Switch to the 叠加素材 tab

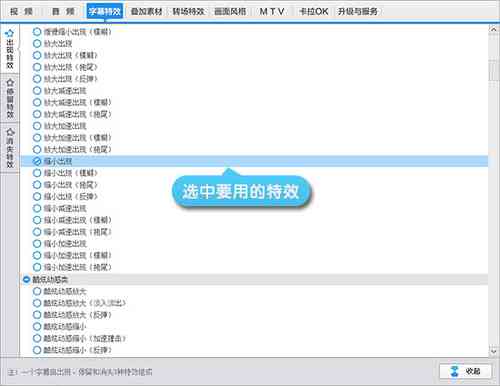coord(147,12)
